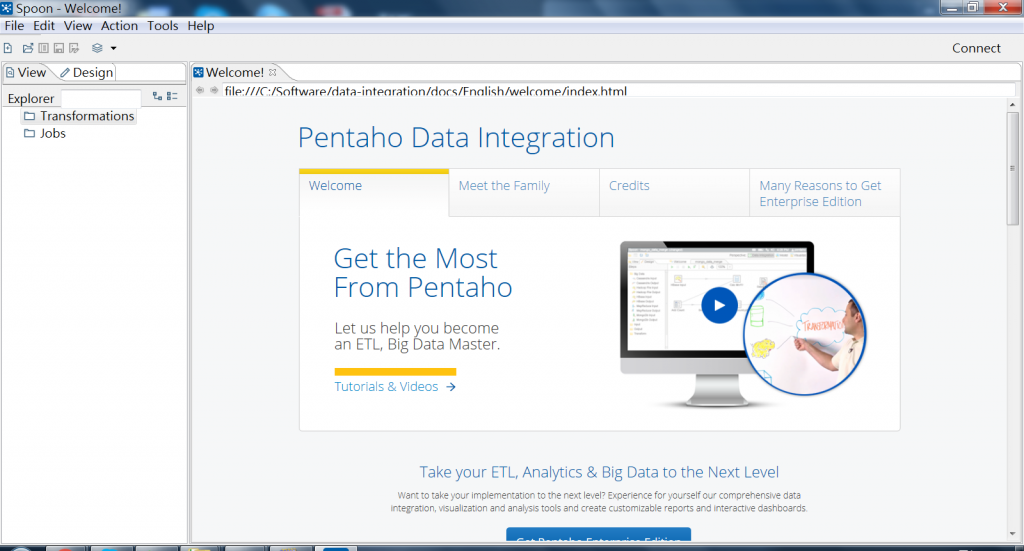This screenshot has height=551, width=1024.
Task: Click the vertical scrollbar thumb
Action: point(1012,168)
